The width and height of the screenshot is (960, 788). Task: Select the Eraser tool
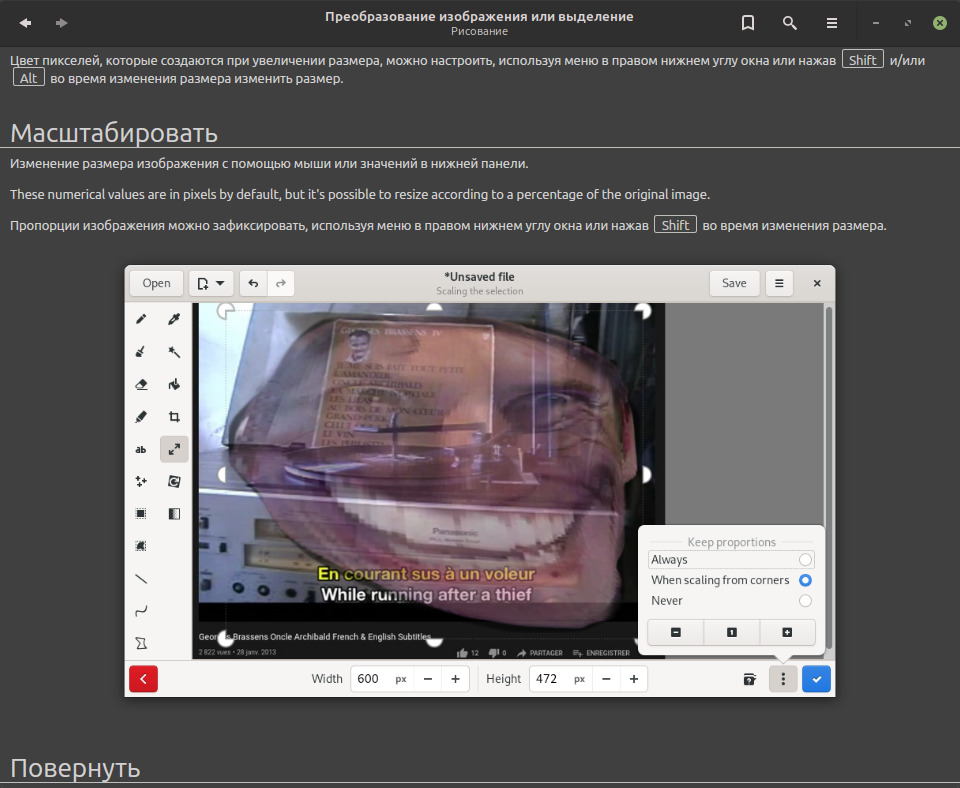141,384
